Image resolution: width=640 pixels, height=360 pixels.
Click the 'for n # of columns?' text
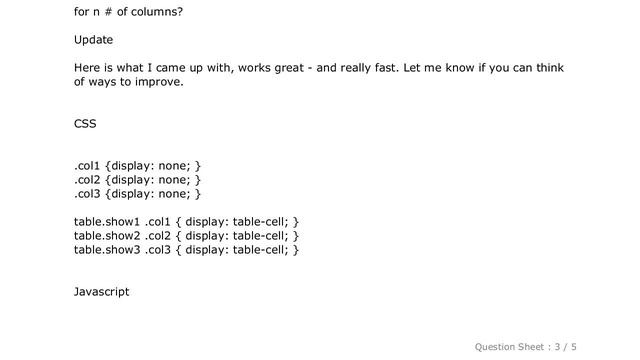coord(128,12)
